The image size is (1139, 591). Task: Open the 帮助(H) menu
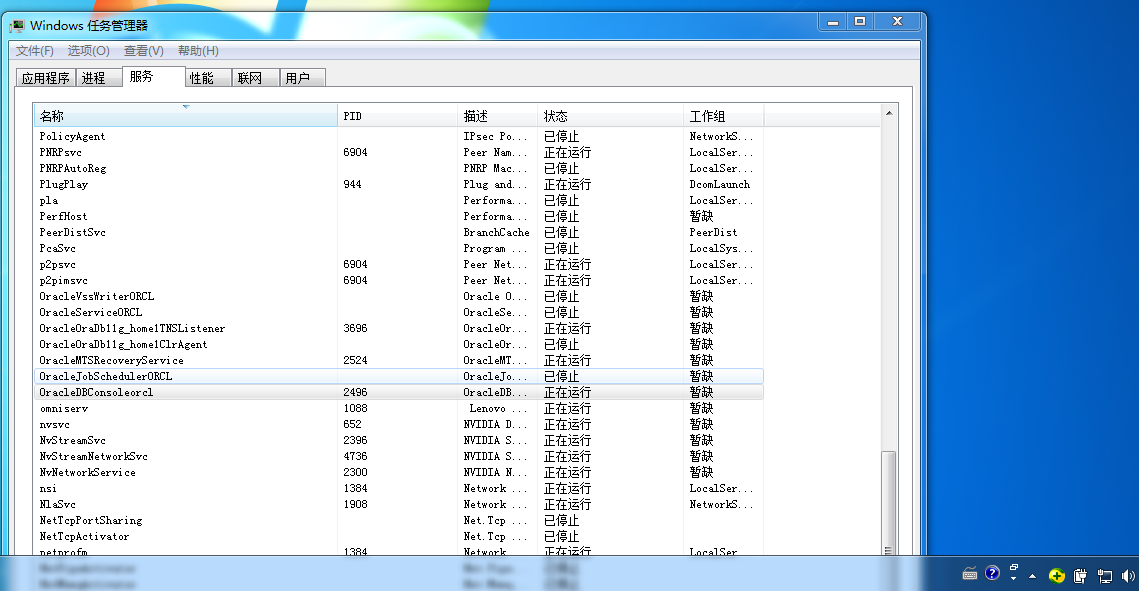[x=198, y=51]
